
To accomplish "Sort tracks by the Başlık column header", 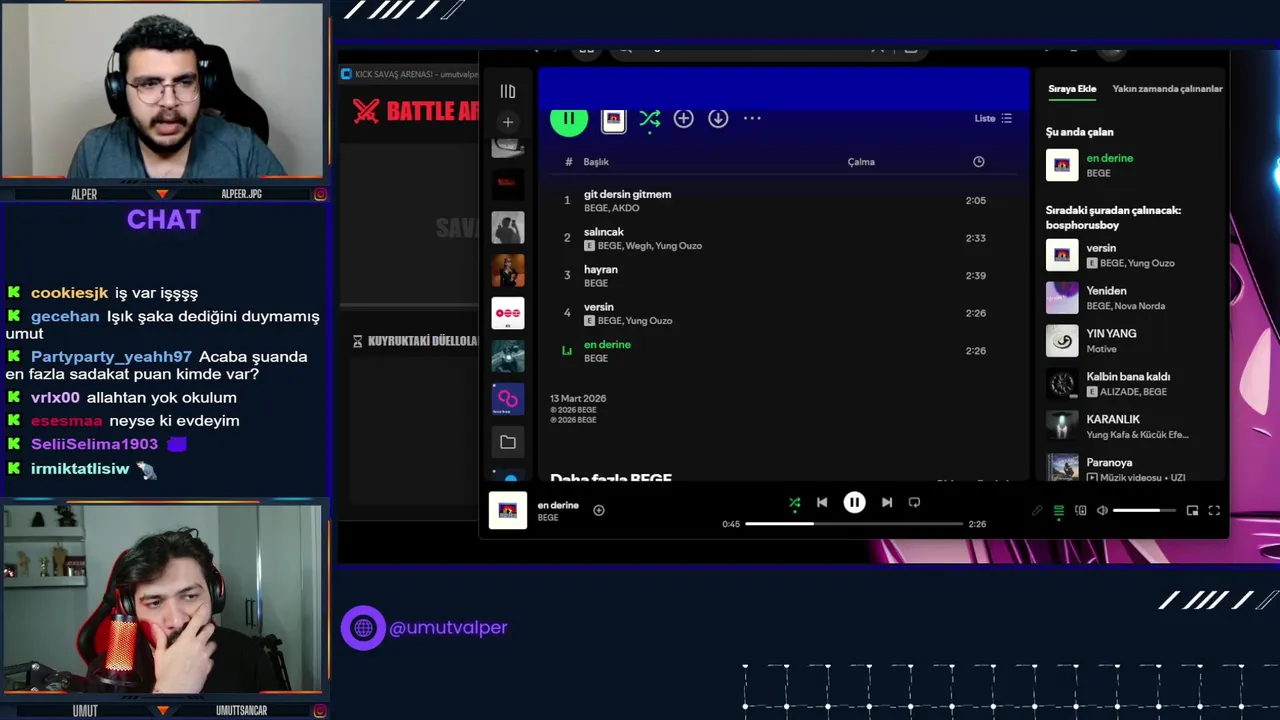I will point(596,162).
